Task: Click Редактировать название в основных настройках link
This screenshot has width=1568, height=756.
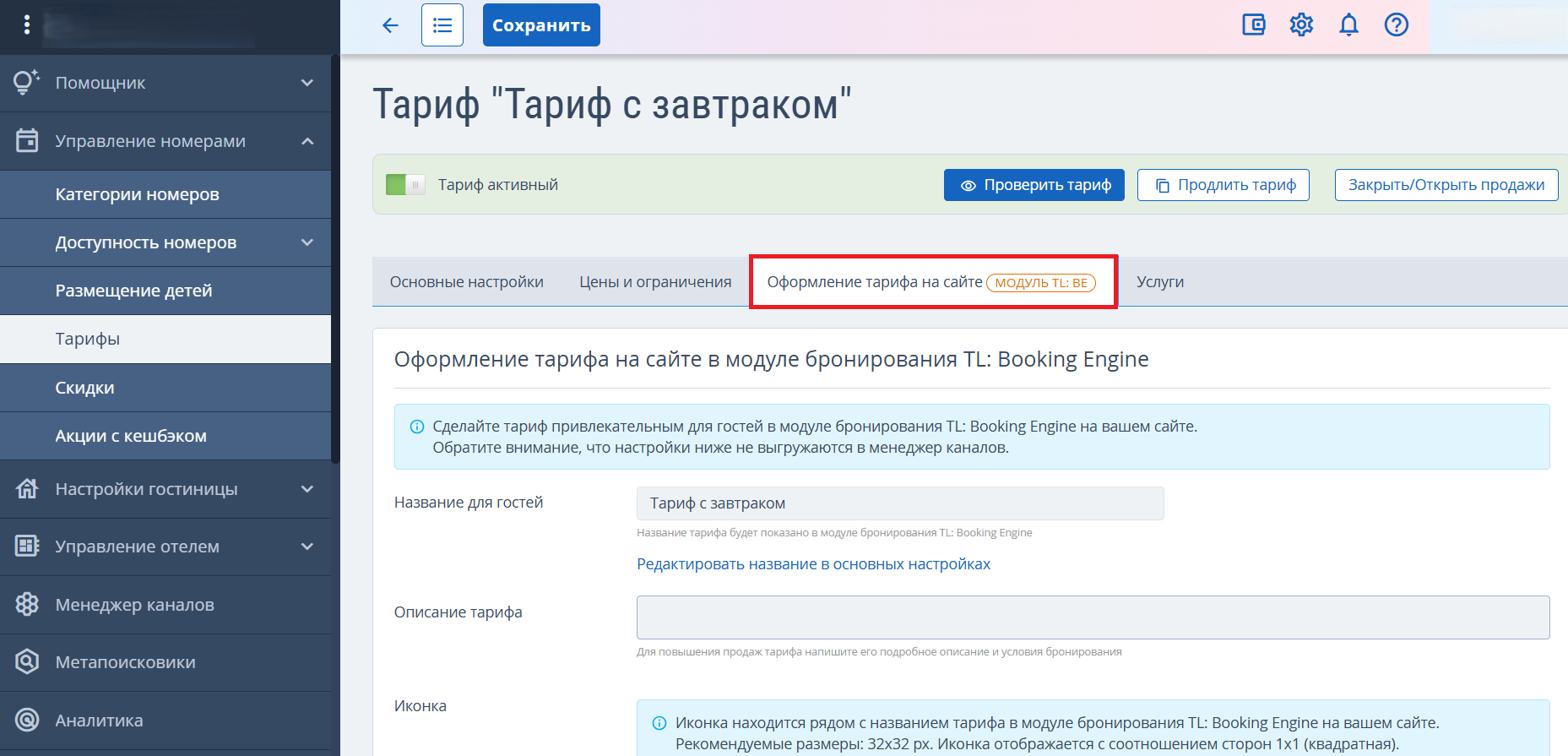Action: 813,564
